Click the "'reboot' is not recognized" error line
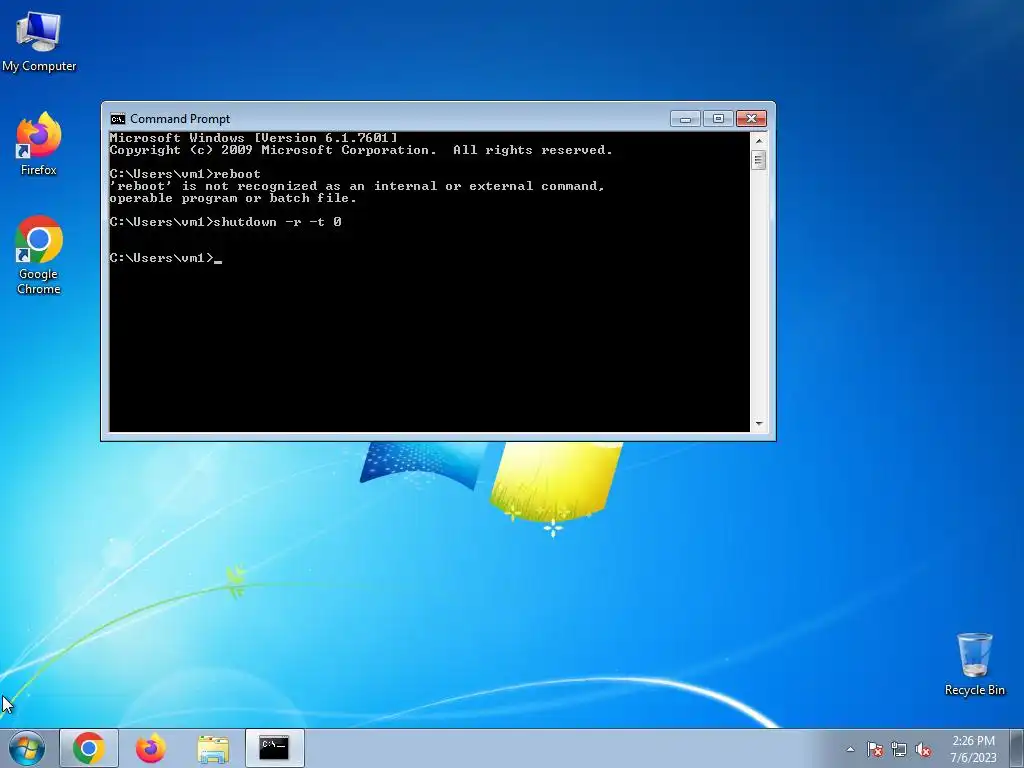This screenshot has width=1024, height=768. (x=357, y=186)
